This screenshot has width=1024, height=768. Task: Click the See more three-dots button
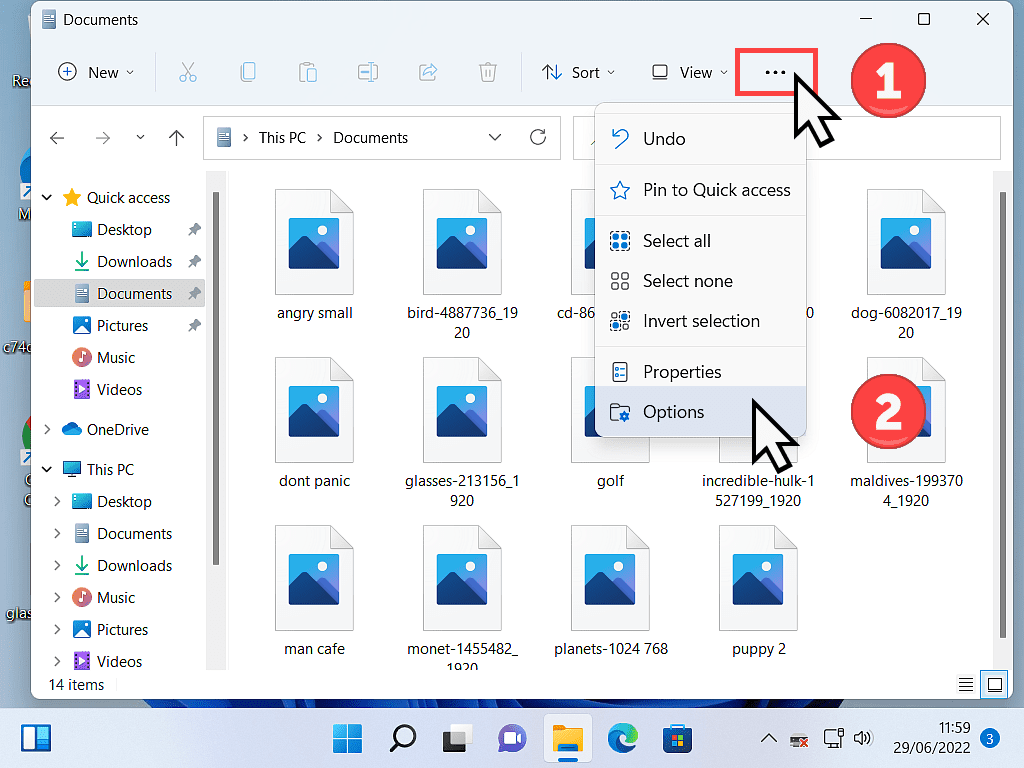[775, 73]
